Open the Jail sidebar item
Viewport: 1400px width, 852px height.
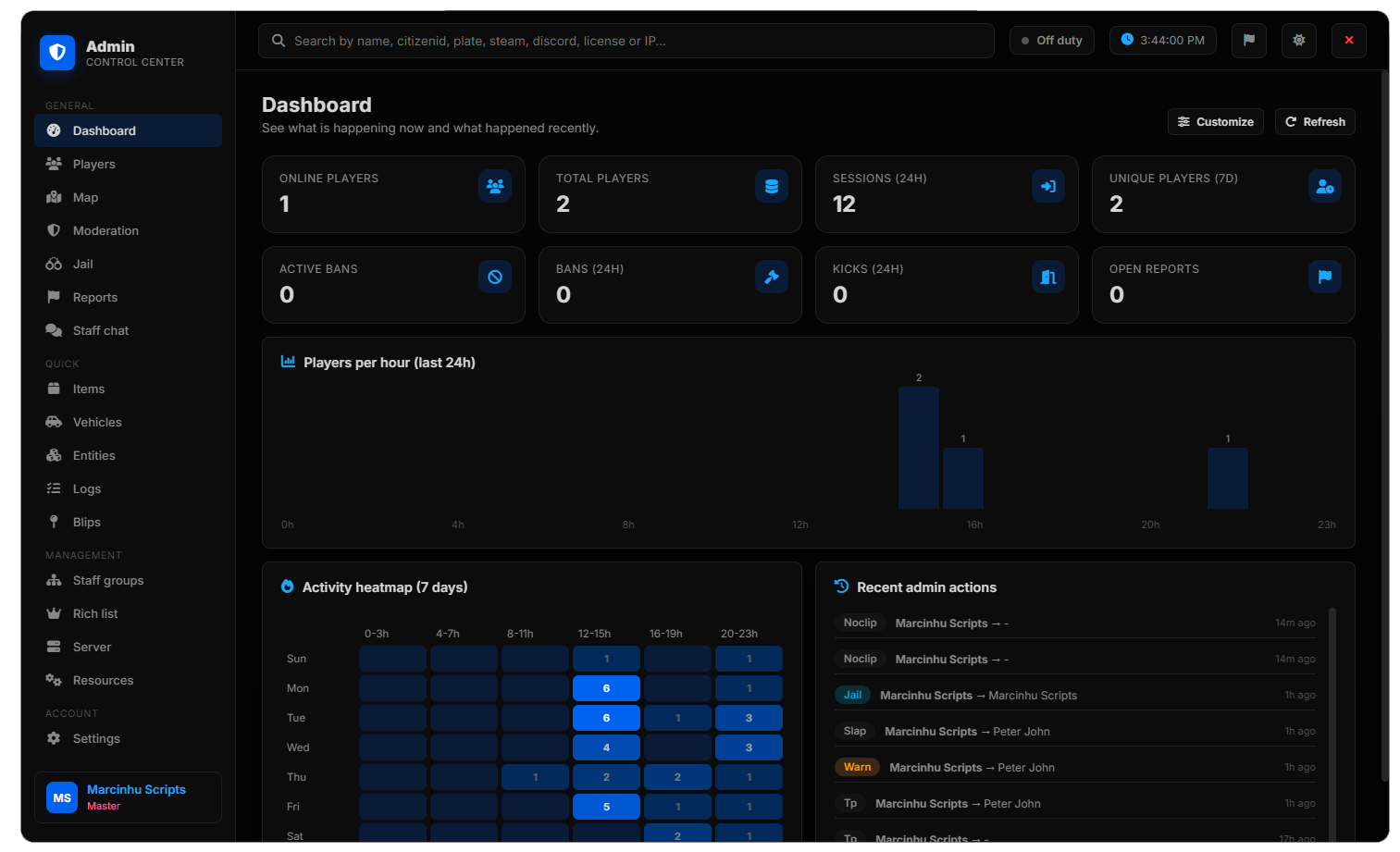point(128,264)
